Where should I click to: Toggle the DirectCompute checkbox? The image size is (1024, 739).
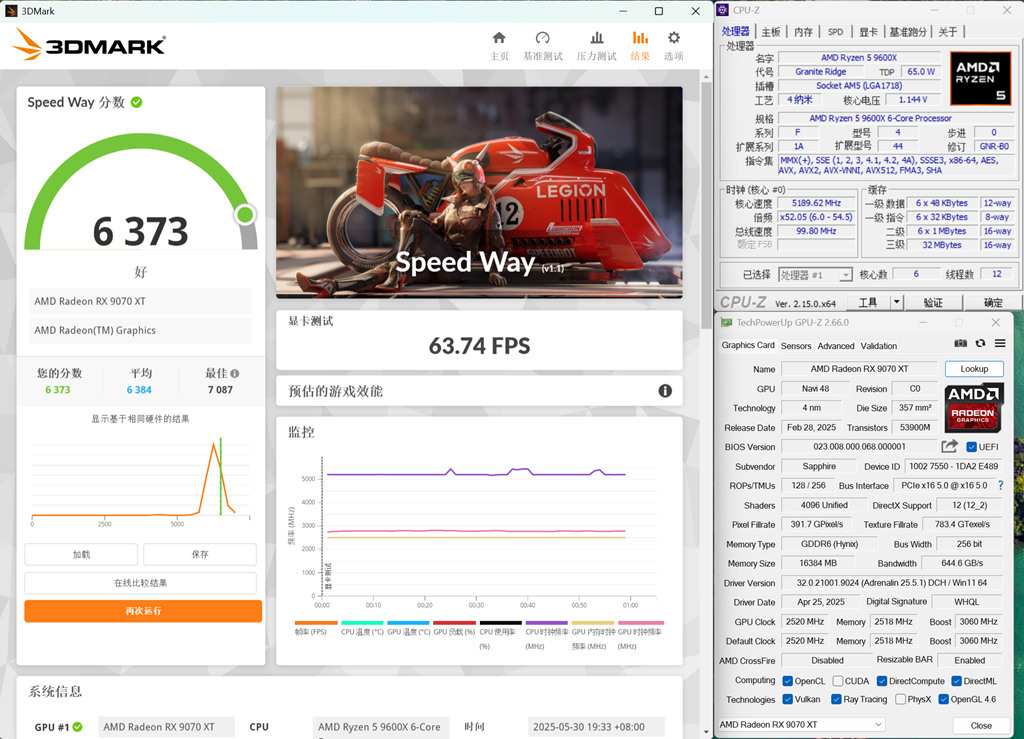pos(882,681)
